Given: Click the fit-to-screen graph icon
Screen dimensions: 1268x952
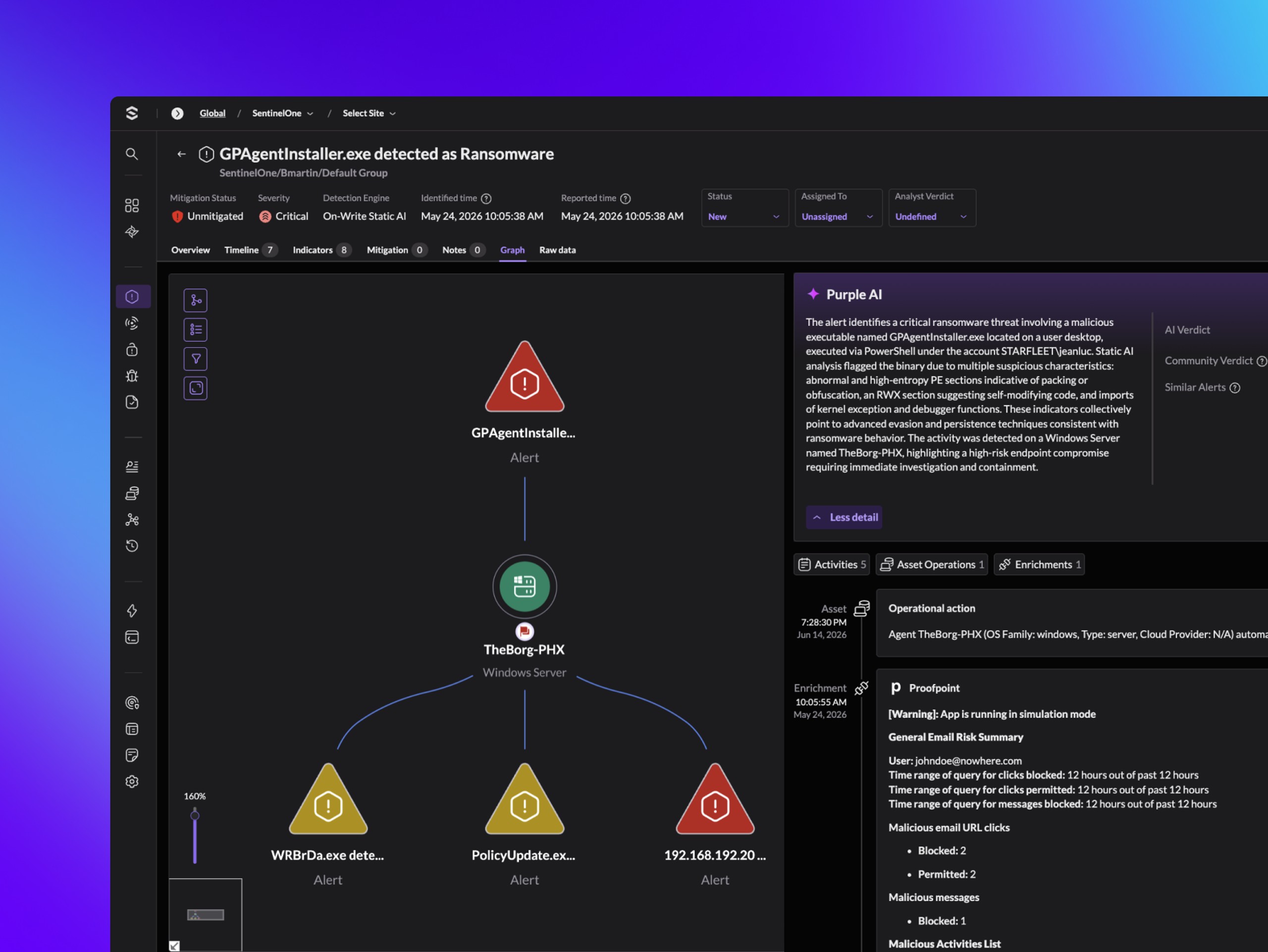Looking at the screenshot, I should (x=196, y=388).
